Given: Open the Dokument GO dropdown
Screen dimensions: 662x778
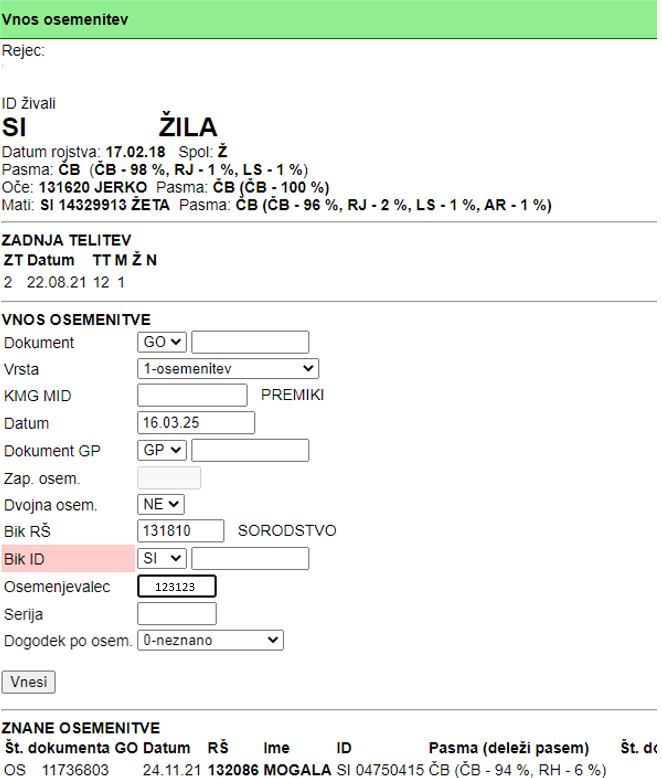Looking at the screenshot, I should (162, 342).
